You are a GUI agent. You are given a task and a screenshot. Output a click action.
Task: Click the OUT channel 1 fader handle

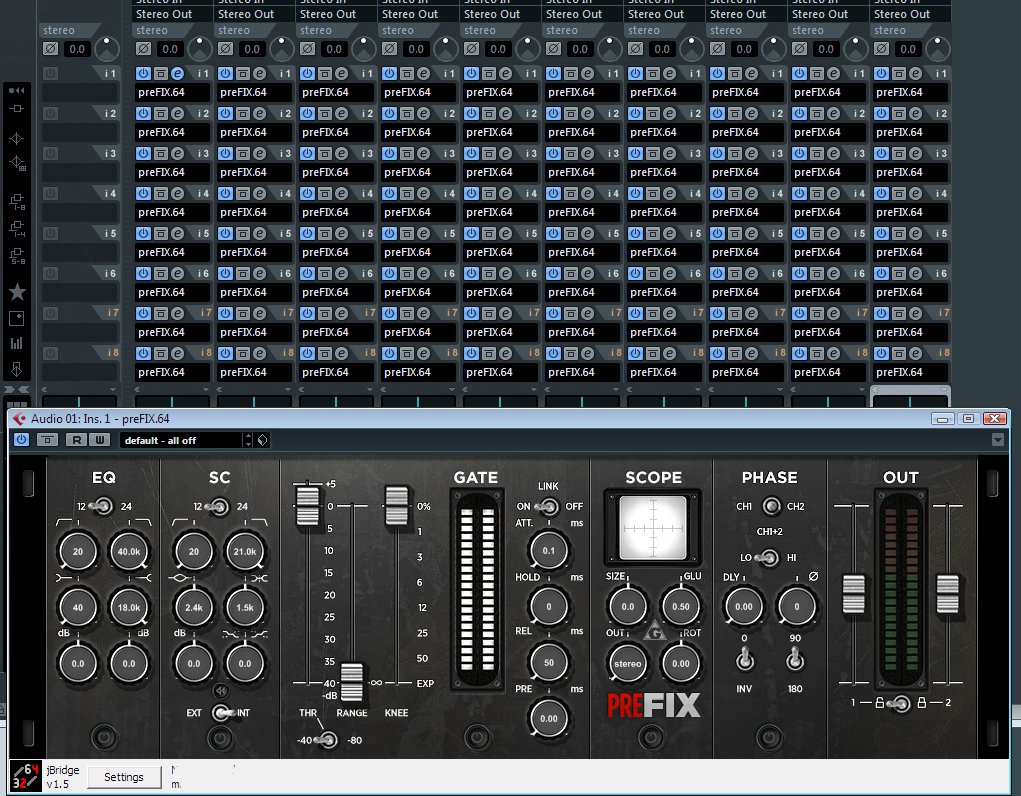point(853,593)
